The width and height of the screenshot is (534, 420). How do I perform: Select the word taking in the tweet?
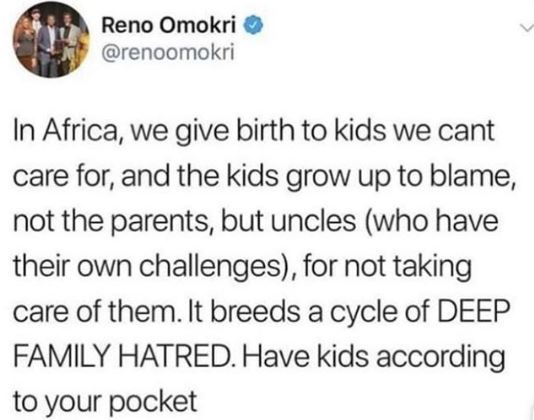pos(433,268)
